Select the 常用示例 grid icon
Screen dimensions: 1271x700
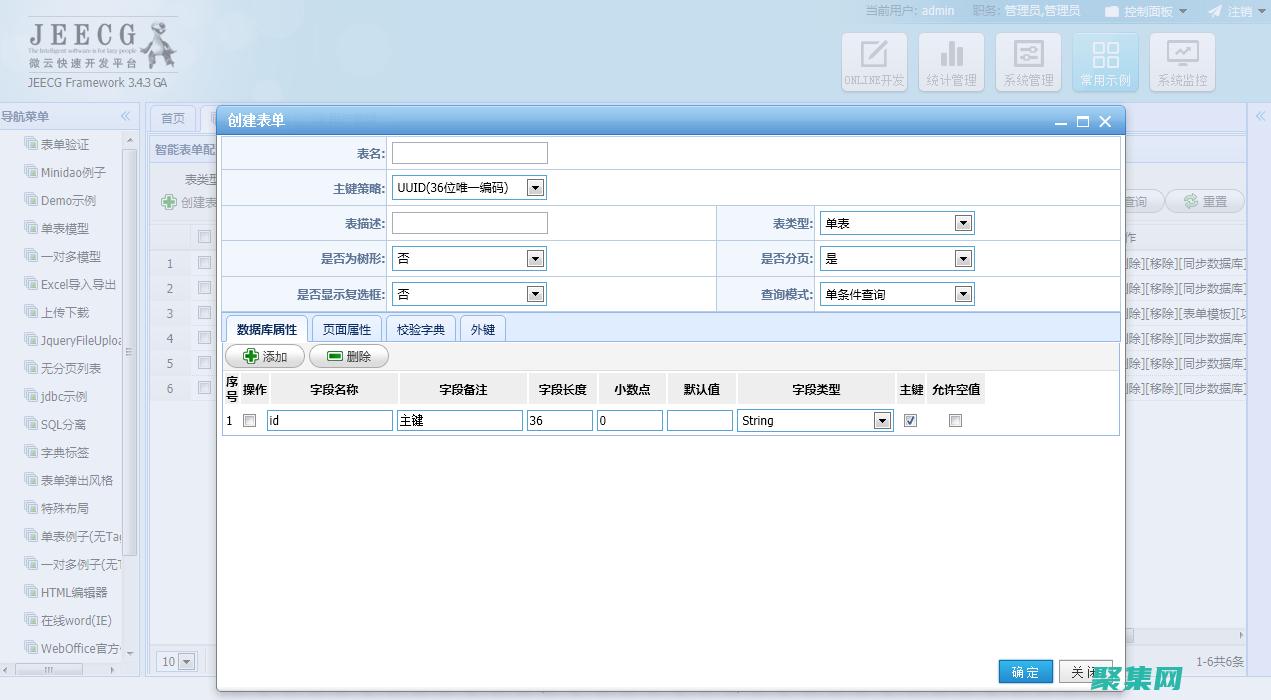[x=1105, y=62]
